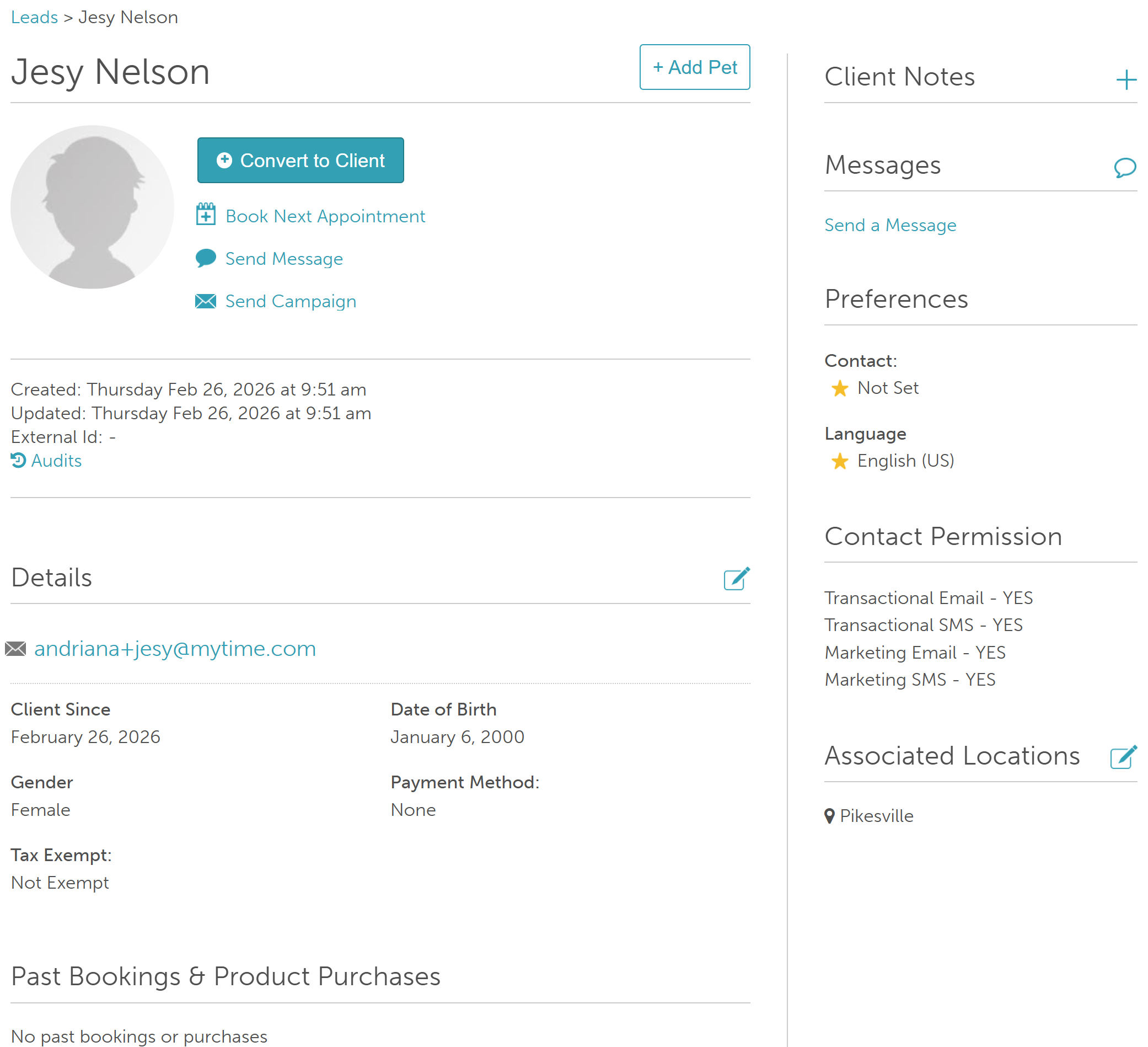The width and height of the screenshot is (1148, 1047).
Task: Click the envelope icon beside email address
Action: click(x=16, y=649)
